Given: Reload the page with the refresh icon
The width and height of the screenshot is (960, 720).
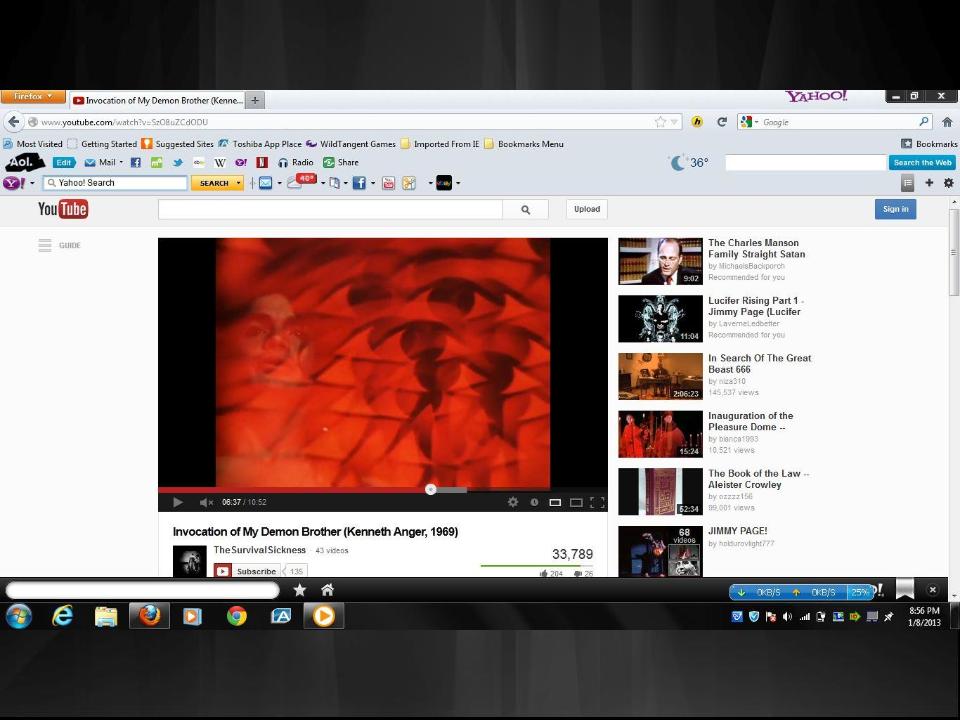Looking at the screenshot, I should coord(721,122).
